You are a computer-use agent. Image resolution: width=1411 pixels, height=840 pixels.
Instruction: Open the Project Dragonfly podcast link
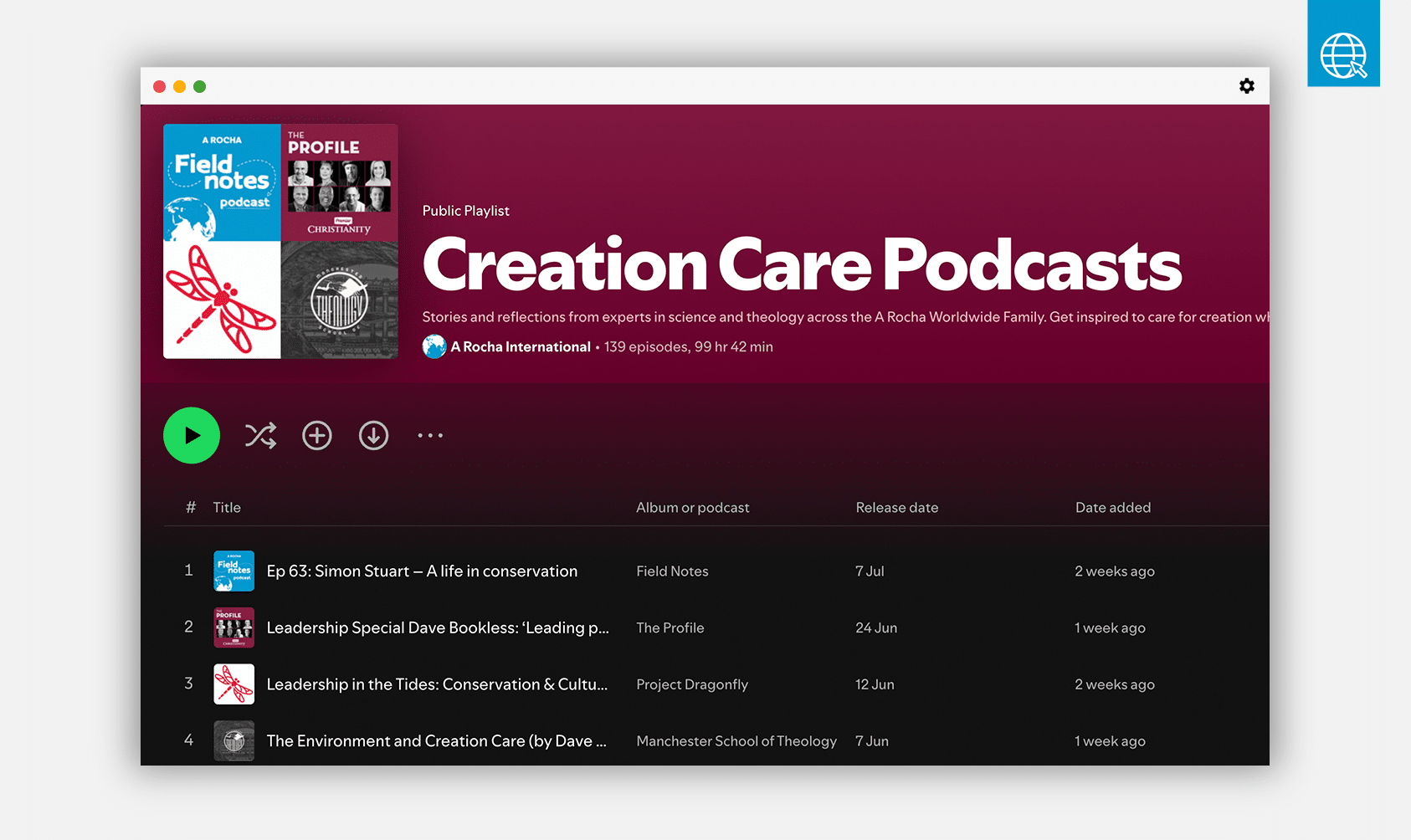[692, 684]
